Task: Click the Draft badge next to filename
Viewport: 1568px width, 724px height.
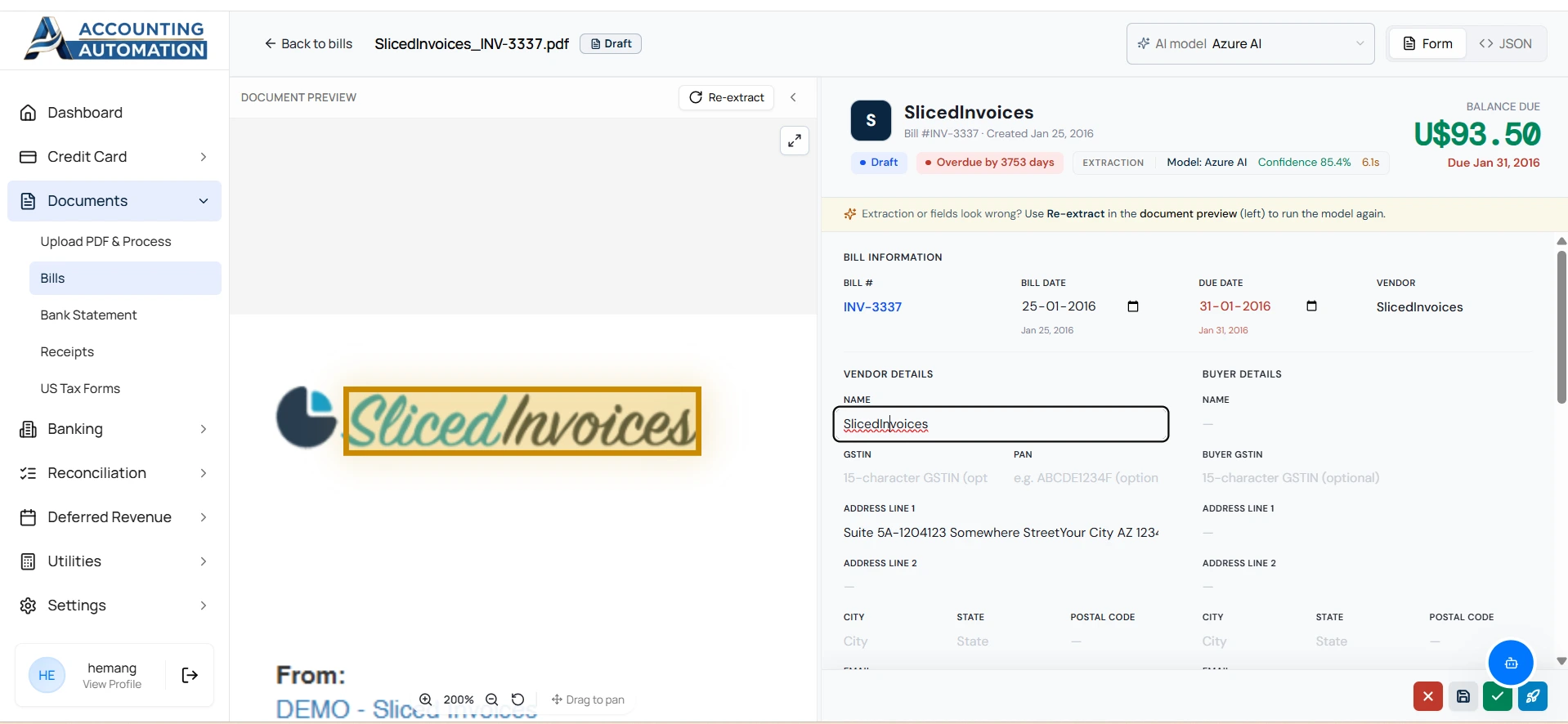Action: tap(611, 44)
